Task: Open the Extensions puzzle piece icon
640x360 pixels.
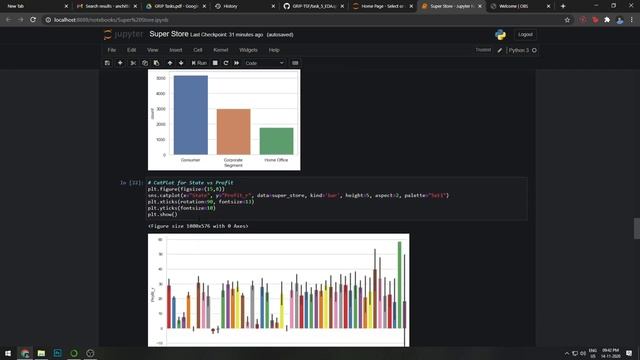Action: pos(607,20)
